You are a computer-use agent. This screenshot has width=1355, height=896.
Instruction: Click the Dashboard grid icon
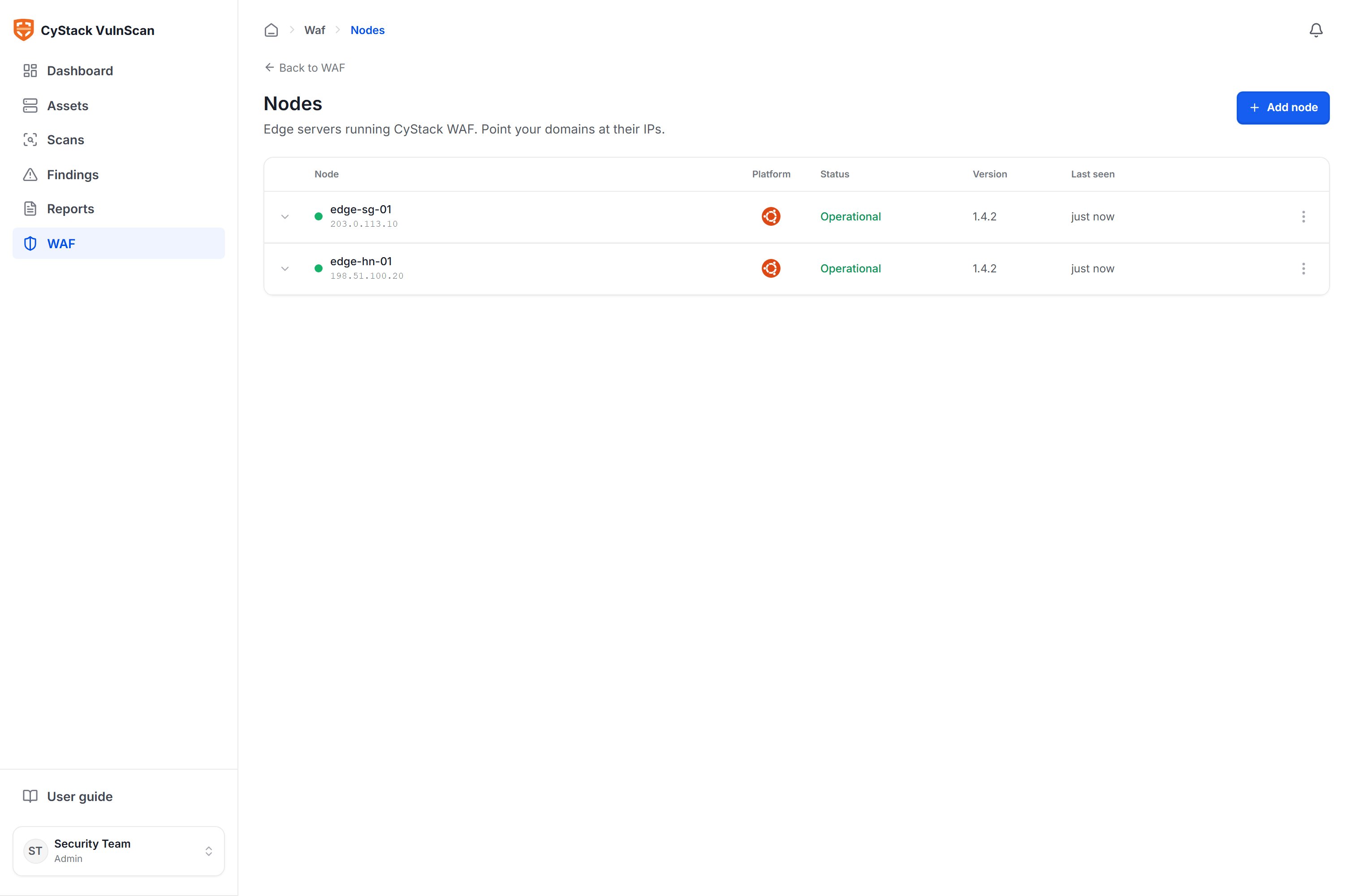(x=30, y=71)
